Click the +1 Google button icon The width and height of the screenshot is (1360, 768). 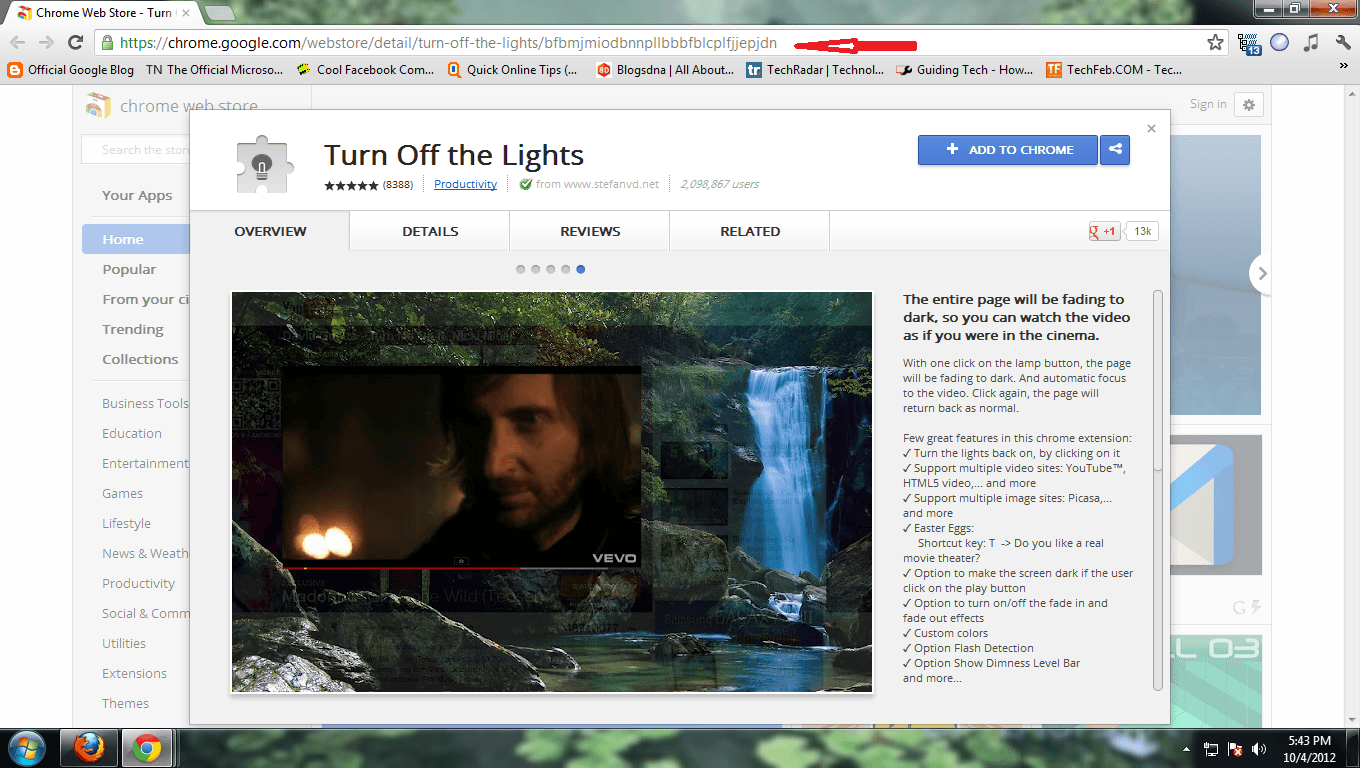point(1103,230)
